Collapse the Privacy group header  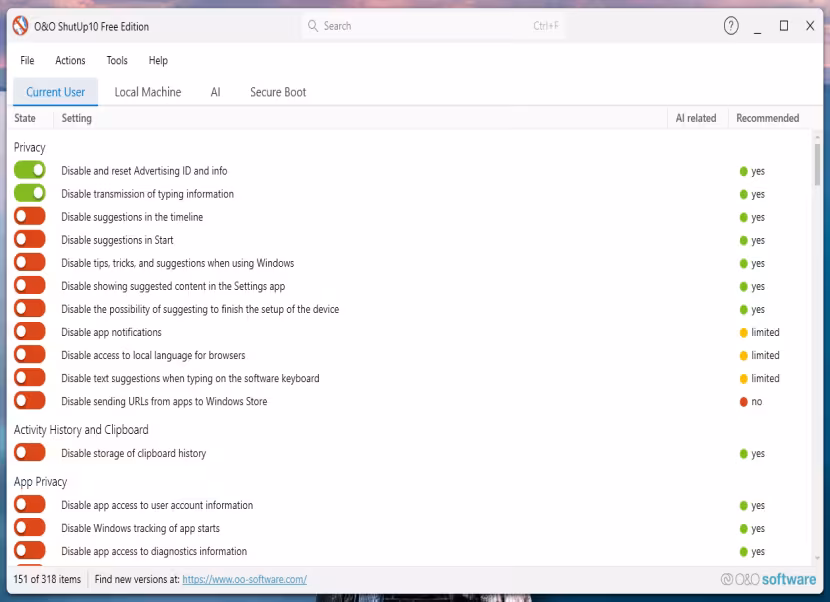[x=30, y=147]
